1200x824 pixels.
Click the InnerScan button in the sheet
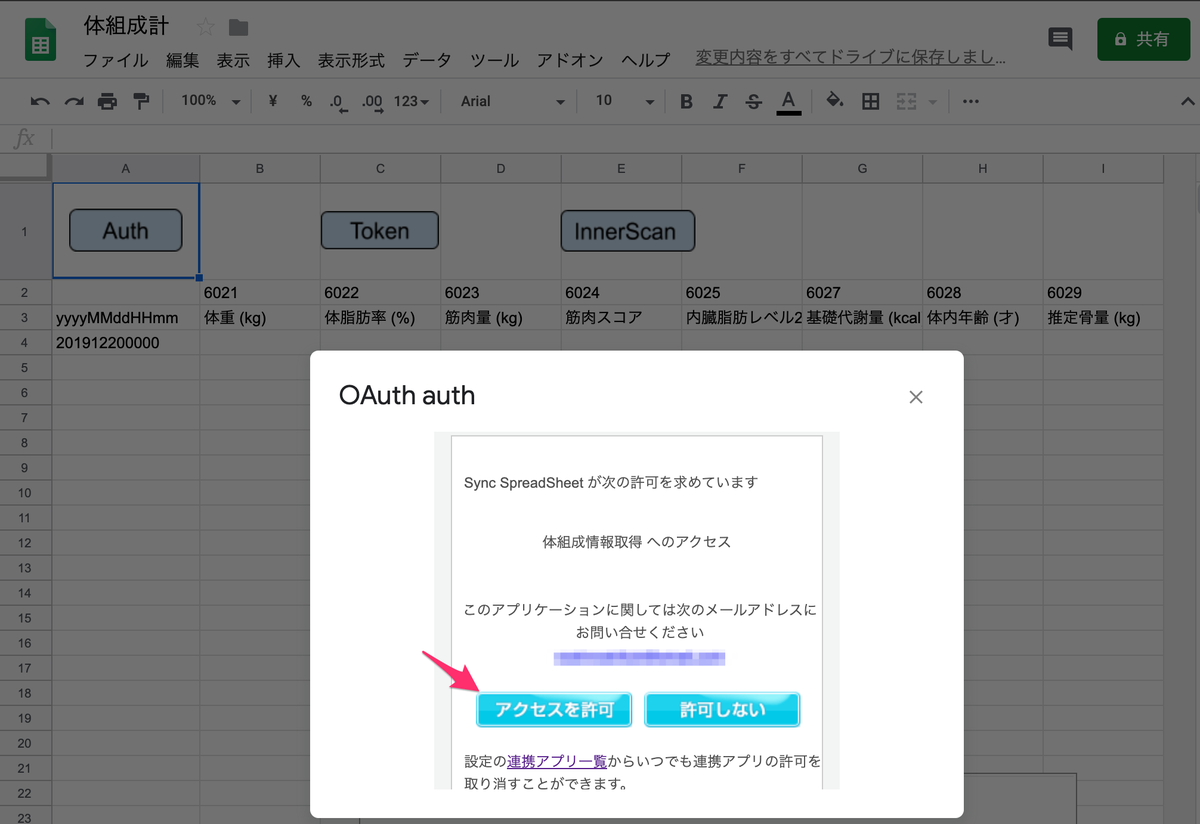pos(627,231)
